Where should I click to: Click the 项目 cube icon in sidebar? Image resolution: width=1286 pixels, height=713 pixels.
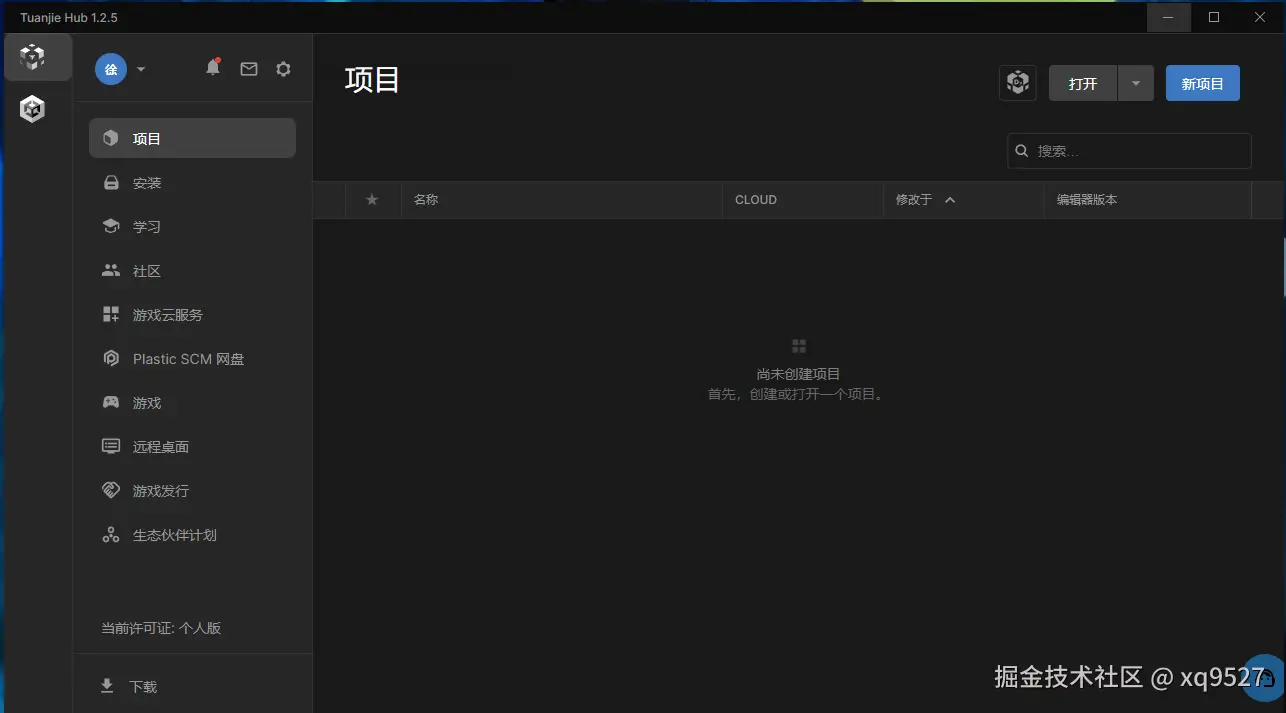point(111,138)
